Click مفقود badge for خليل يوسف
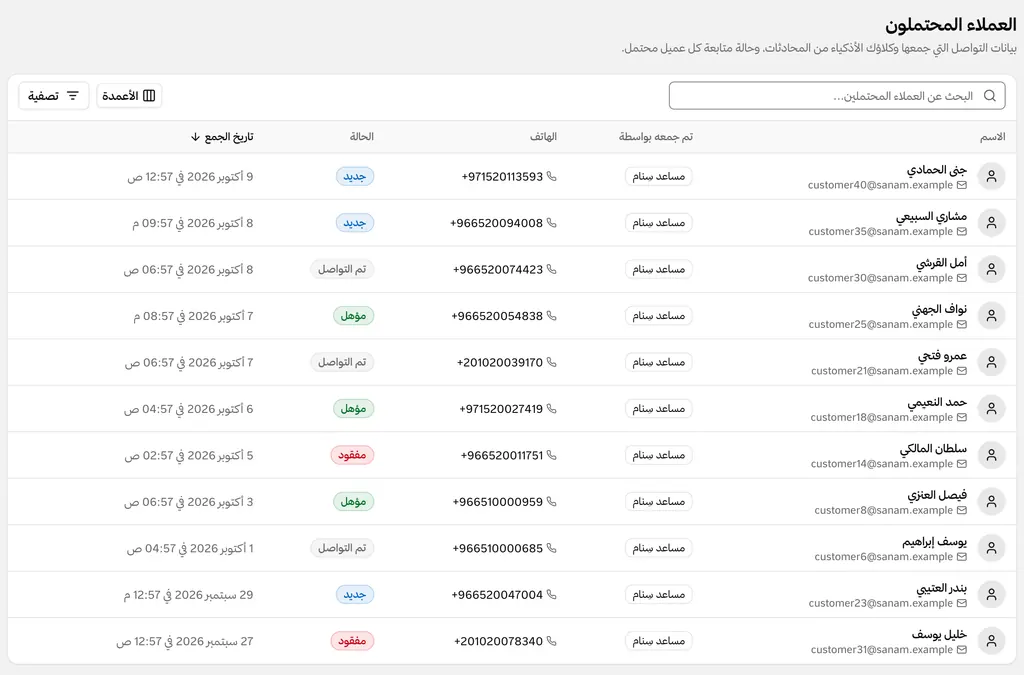The height and width of the screenshot is (675, 1024). (352, 641)
